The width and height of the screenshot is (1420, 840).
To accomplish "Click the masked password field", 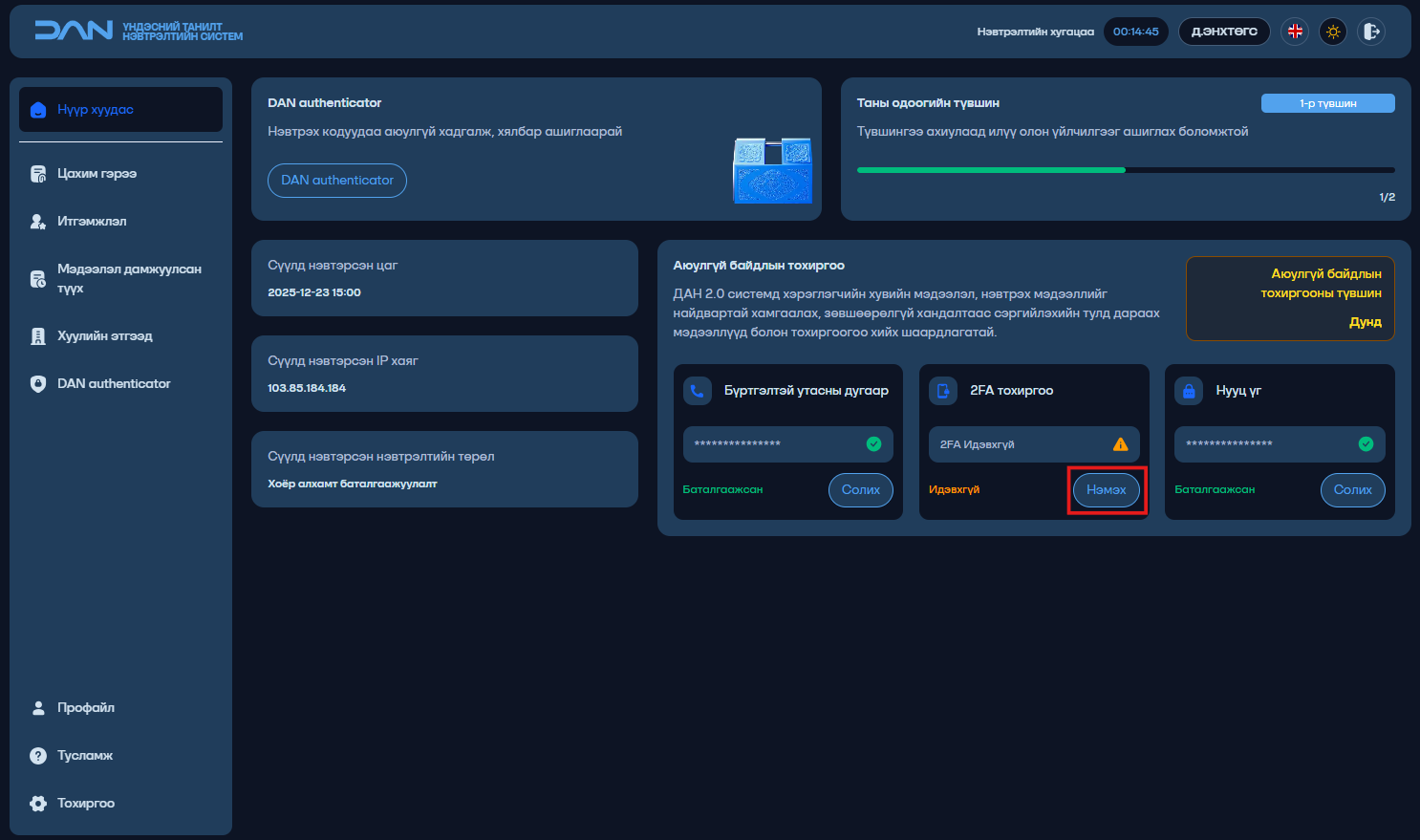I will 1280,444.
